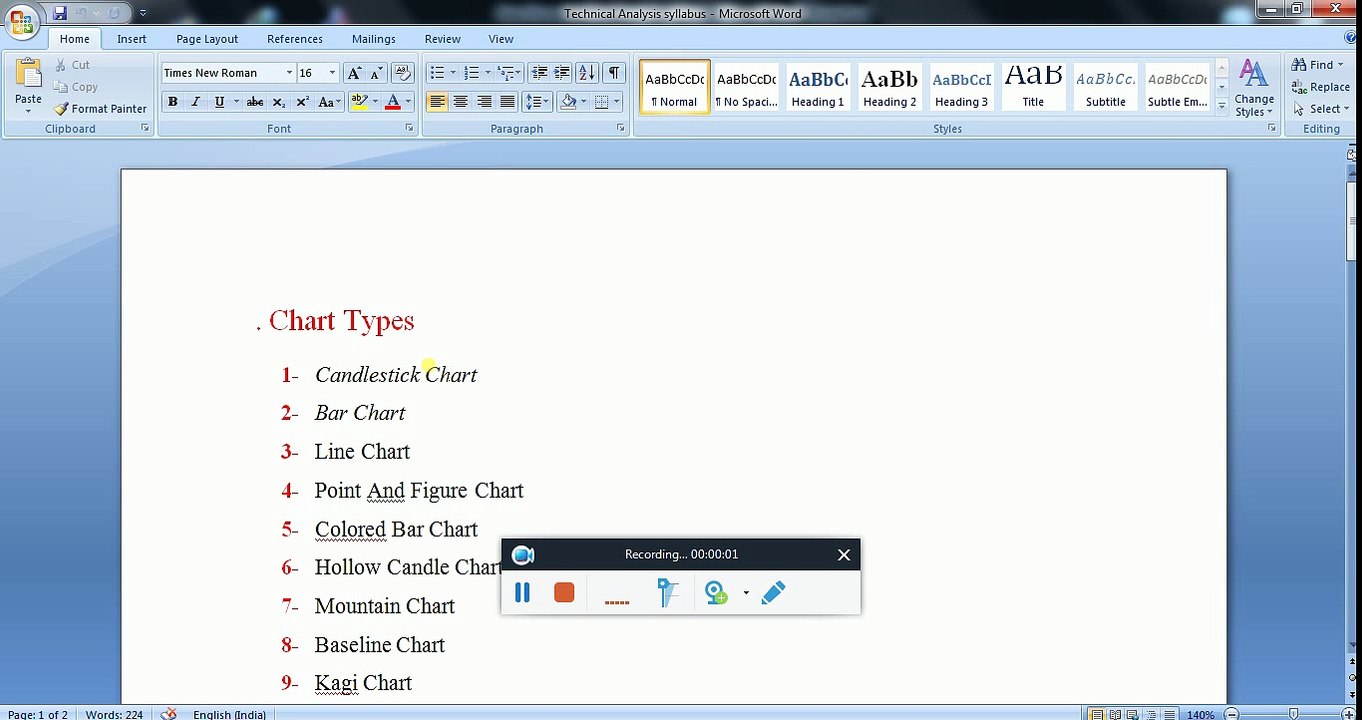The width and height of the screenshot is (1362, 720).
Task: Toggle underline formatting
Action: tap(219, 102)
